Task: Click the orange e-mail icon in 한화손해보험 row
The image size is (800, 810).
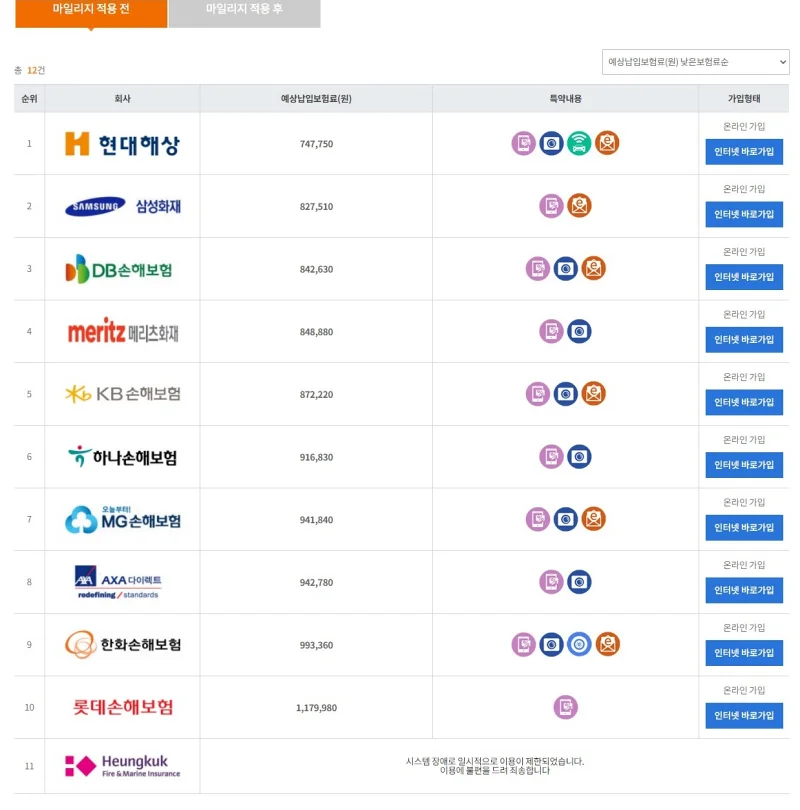Action: point(607,644)
